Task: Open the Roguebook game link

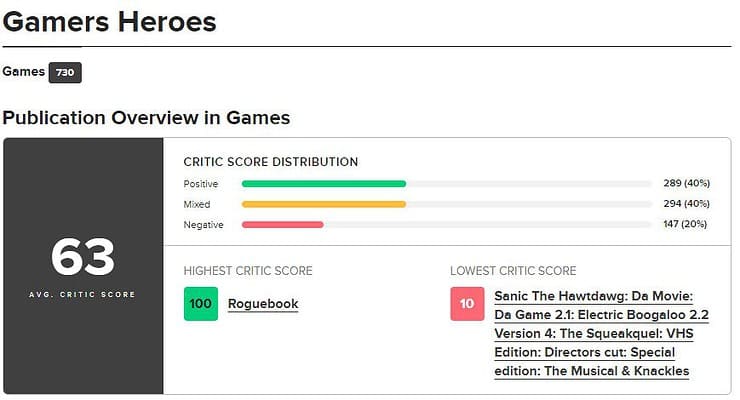Action: 263,304
